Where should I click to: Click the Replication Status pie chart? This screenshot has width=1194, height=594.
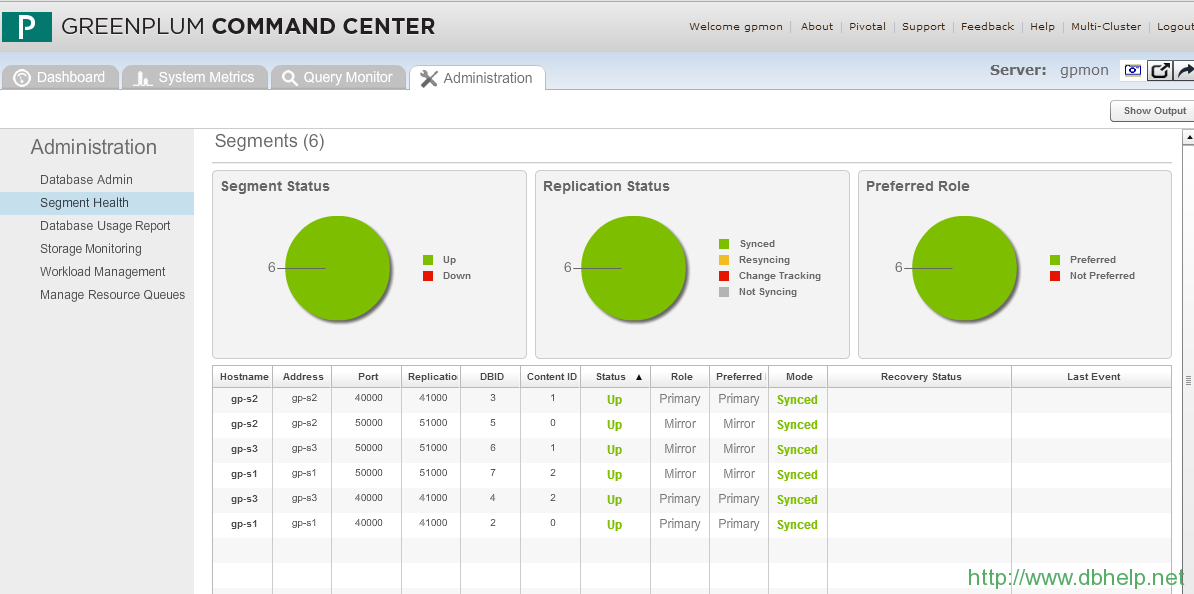point(634,268)
